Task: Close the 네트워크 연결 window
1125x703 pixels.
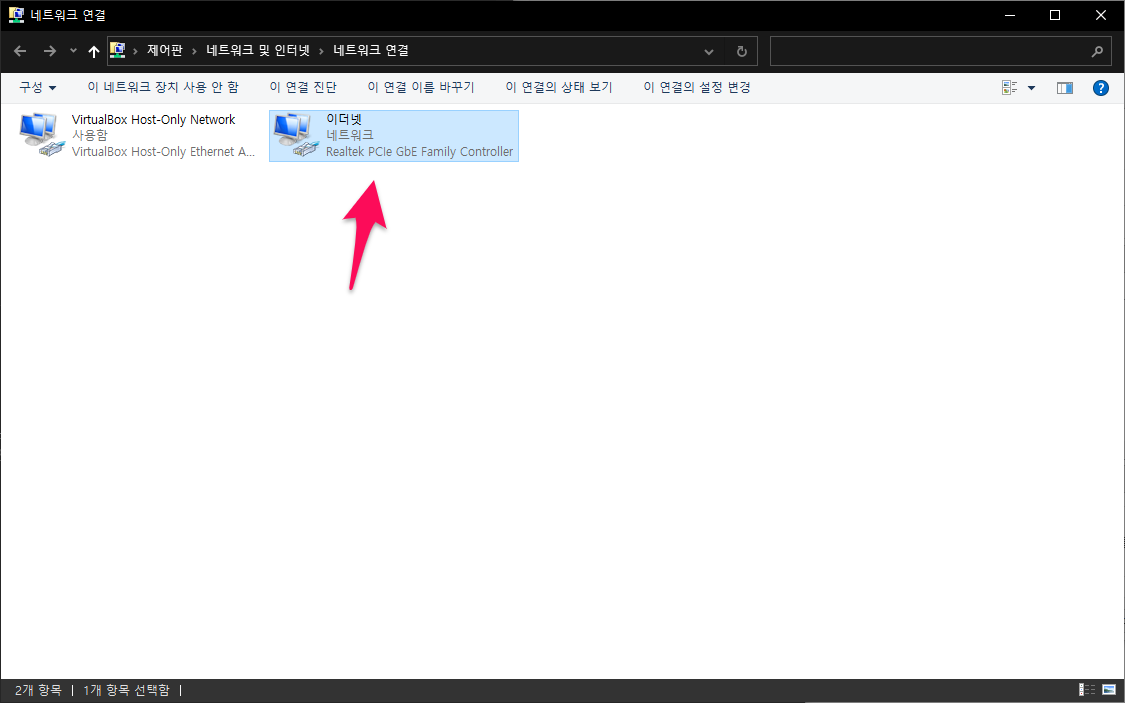Action: click(x=1101, y=15)
